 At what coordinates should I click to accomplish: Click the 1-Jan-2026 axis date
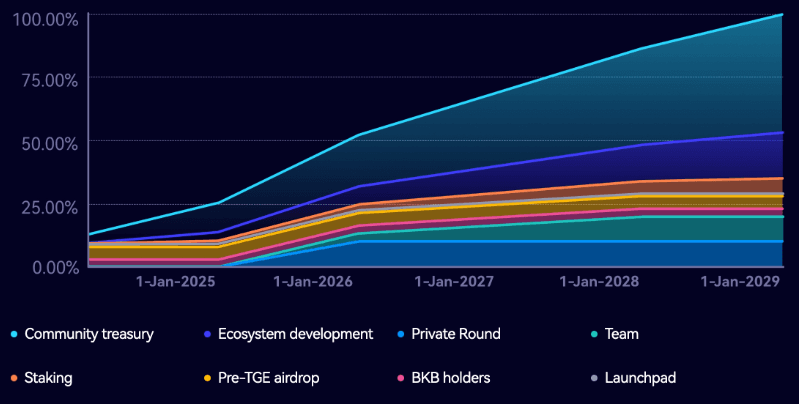(313, 283)
